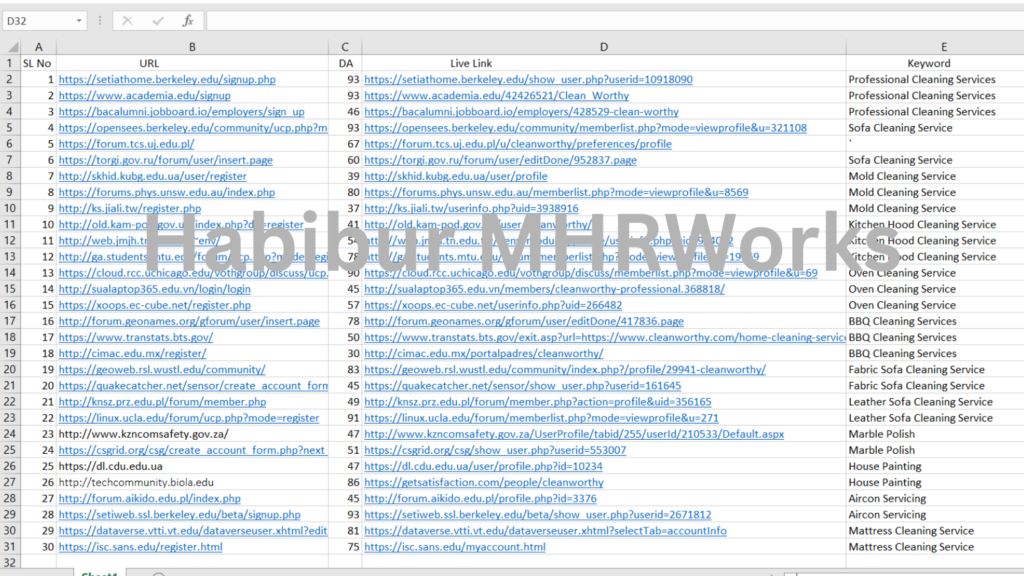Click the Cancel X icon in formula bar
The width and height of the screenshot is (1024, 576).
pos(127,21)
